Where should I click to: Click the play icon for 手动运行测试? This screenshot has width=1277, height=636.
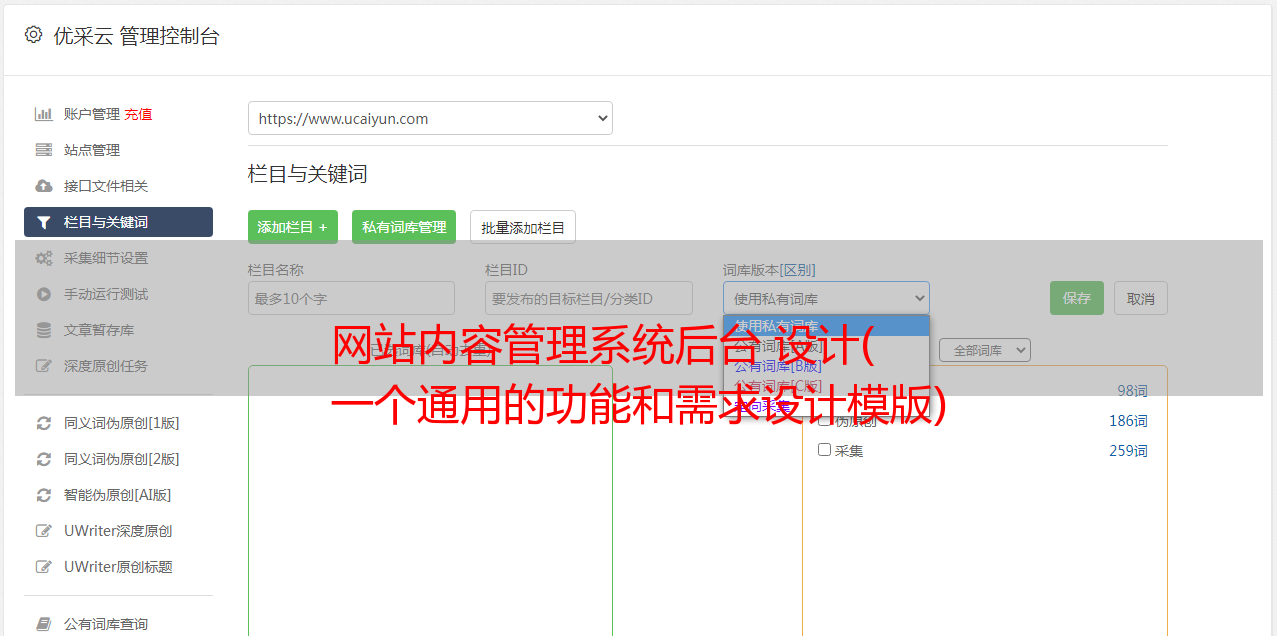[x=44, y=294]
